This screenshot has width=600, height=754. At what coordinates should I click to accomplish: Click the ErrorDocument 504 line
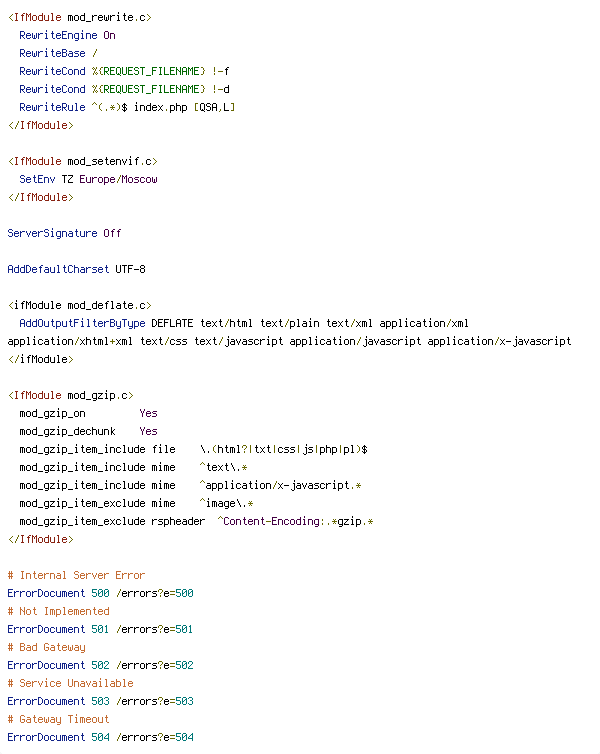pos(100,737)
